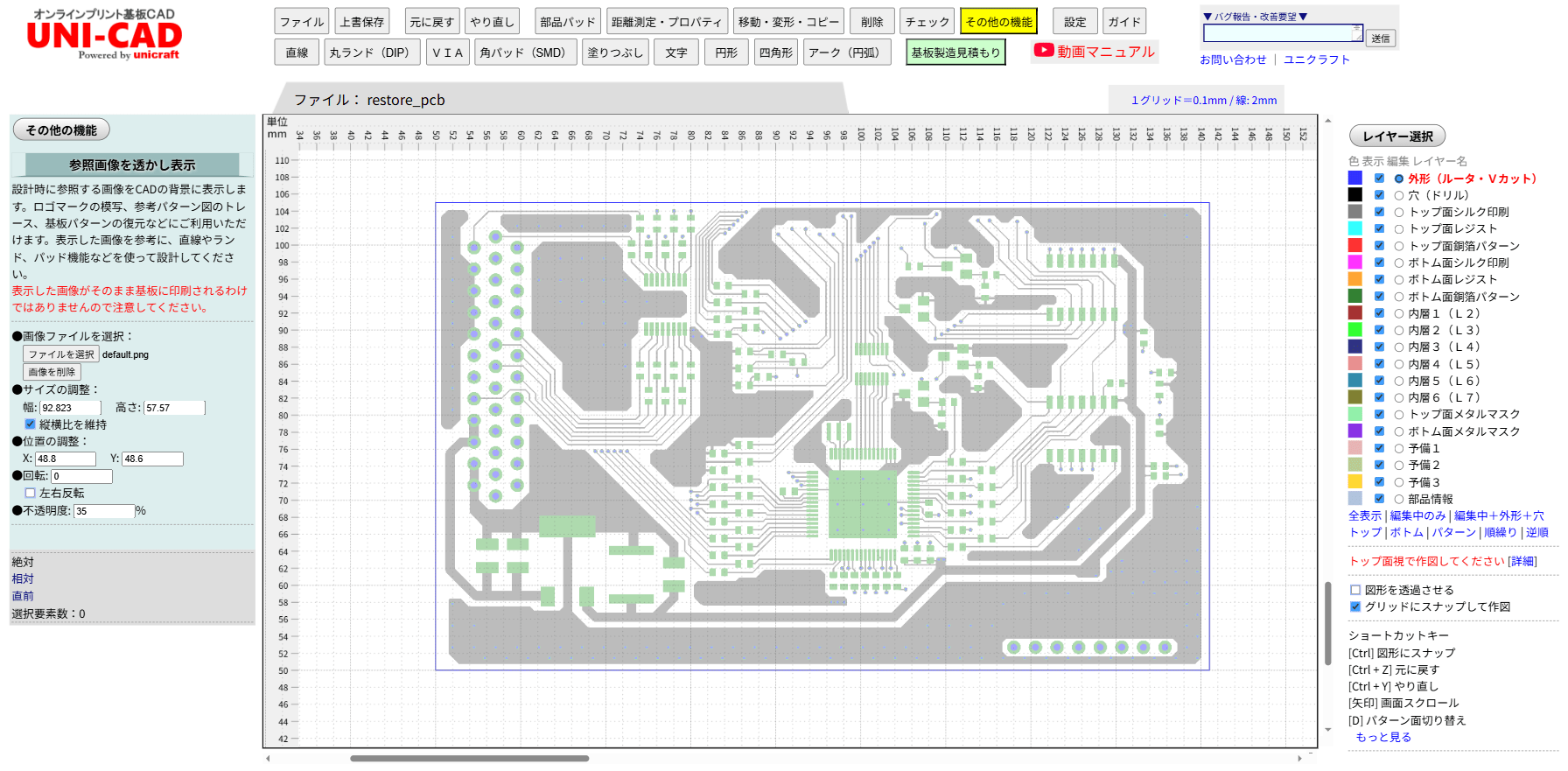Click the 文字 text tool
Image resolution: width=1568 pixels, height=771 pixels.
pos(675,53)
